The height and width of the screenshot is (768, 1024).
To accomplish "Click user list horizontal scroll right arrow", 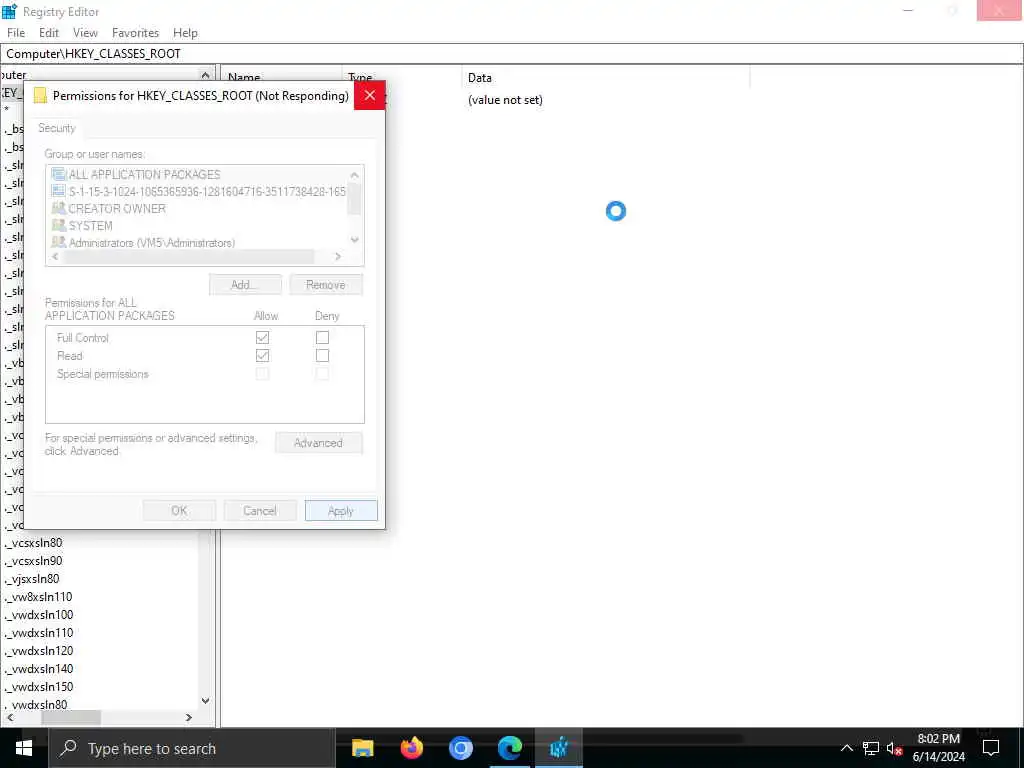I will point(338,257).
